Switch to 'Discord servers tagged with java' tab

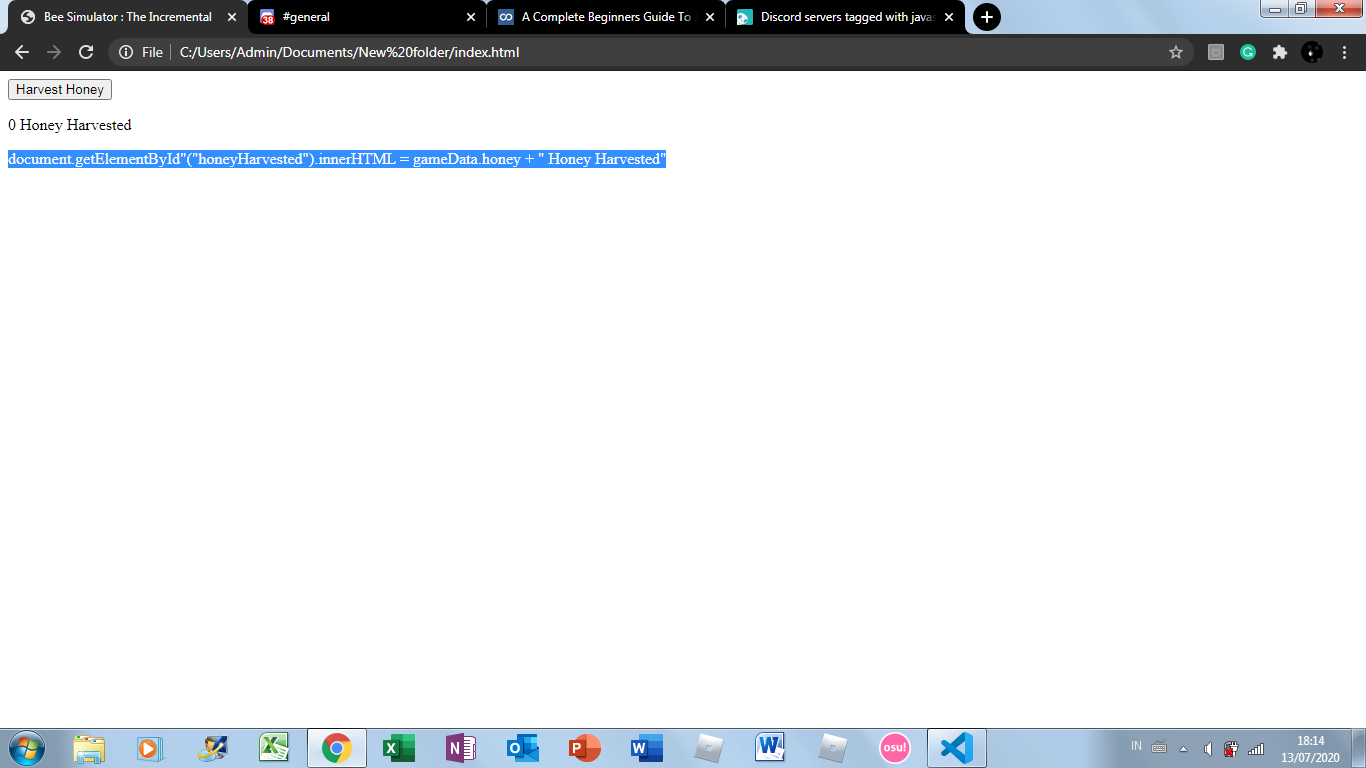click(x=846, y=17)
